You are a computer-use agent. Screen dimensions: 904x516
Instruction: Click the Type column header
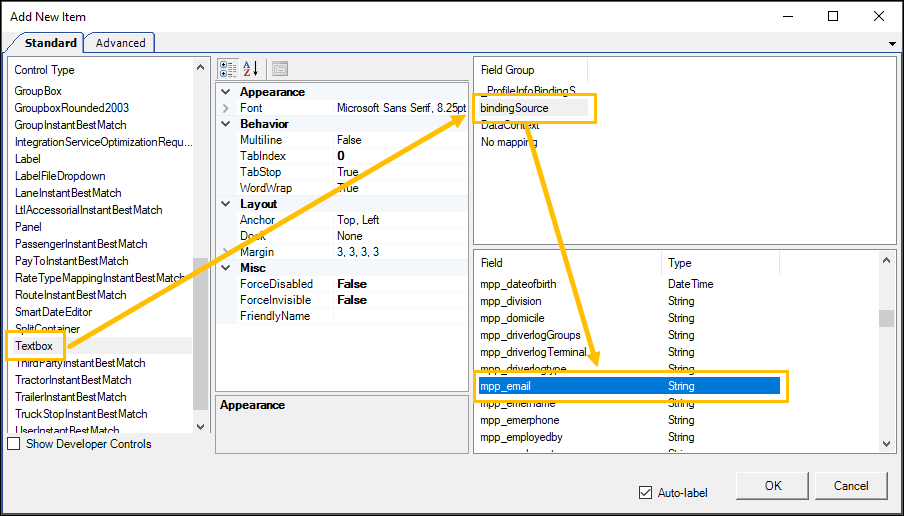[721, 263]
